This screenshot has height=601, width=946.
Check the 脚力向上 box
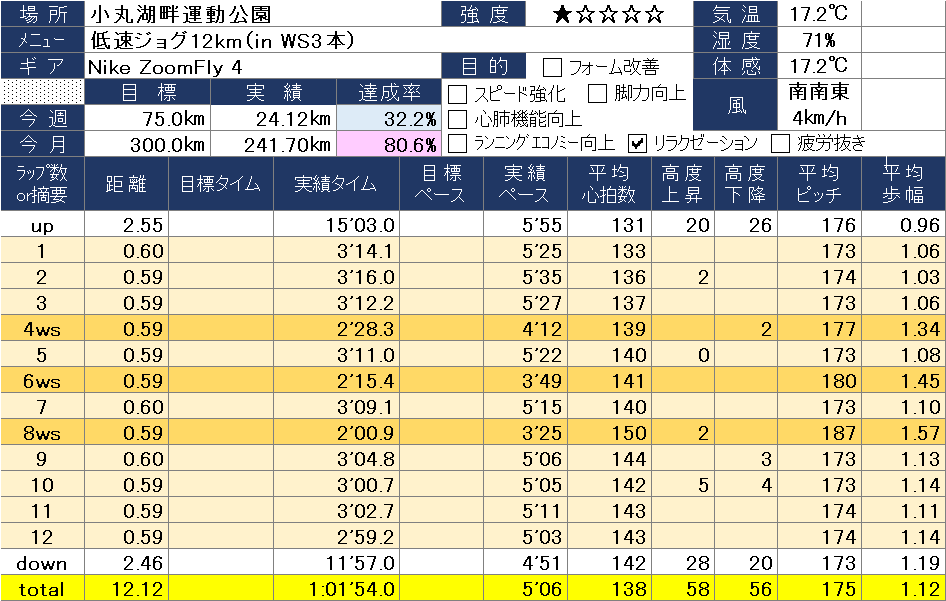click(598, 94)
